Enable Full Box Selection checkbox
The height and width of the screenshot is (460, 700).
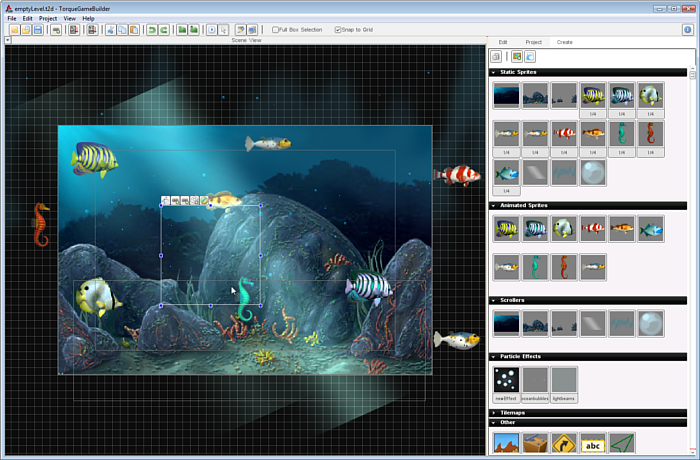click(276, 30)
